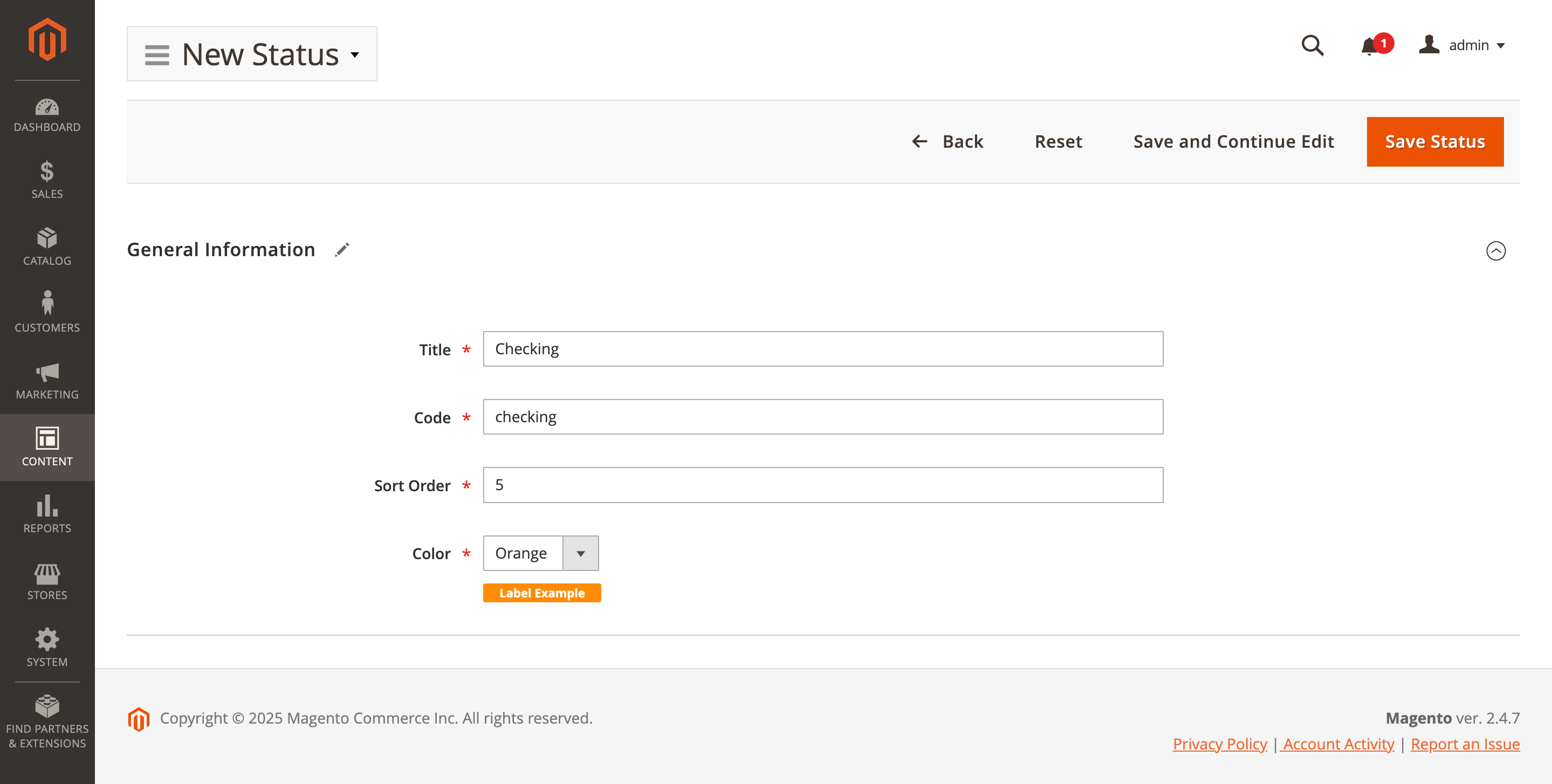Click into the Sort Order field
The width and height of the screenshot is (1552, 784).
coord(822,485)
